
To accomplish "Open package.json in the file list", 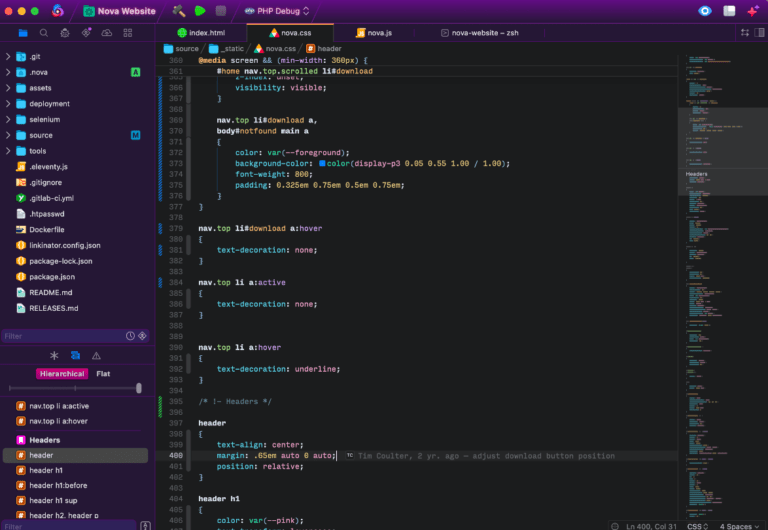I will [x=51, y=276].
